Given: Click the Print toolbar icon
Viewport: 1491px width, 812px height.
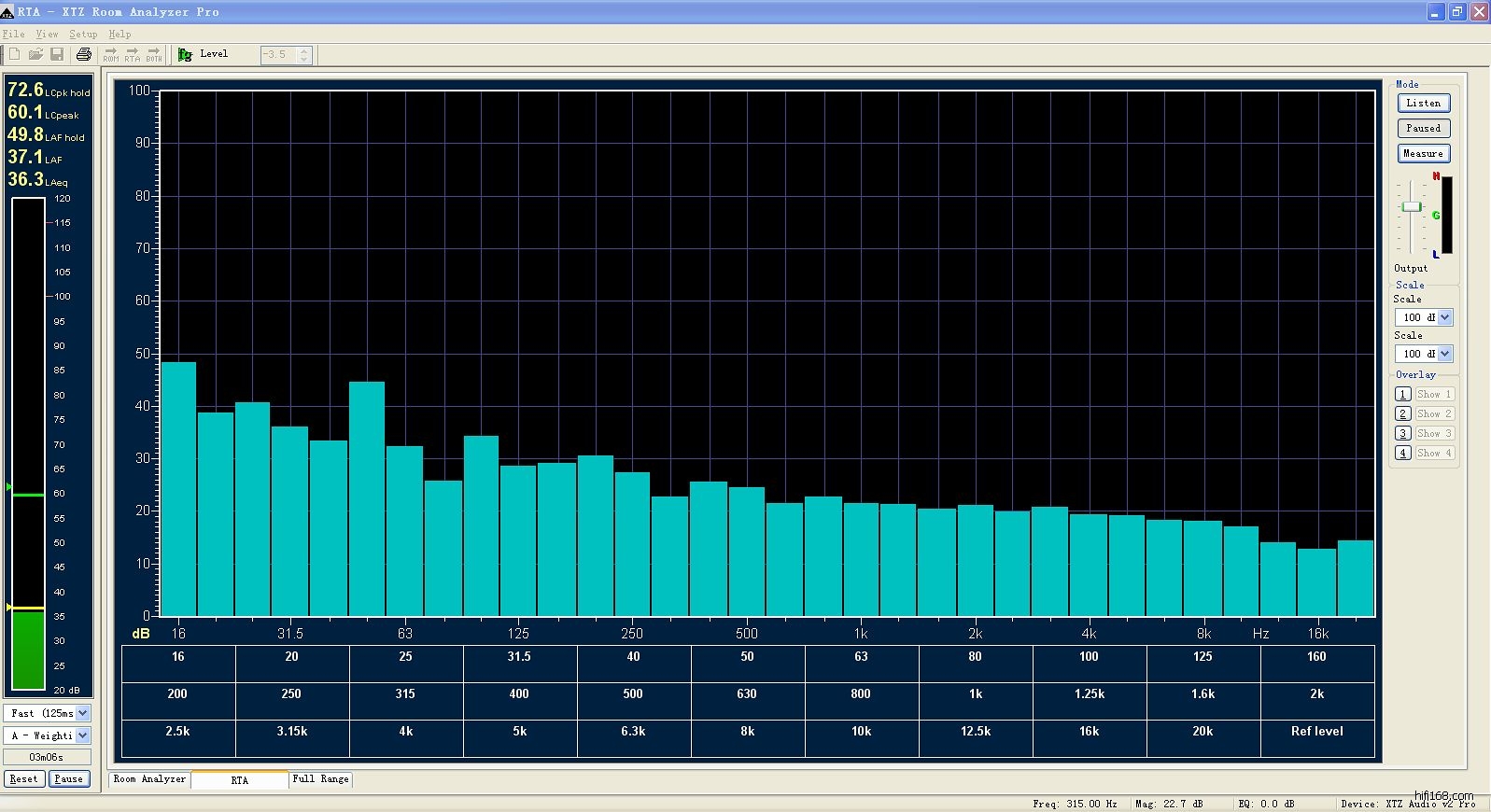Looking at the screenshot, I should point(83,54).
